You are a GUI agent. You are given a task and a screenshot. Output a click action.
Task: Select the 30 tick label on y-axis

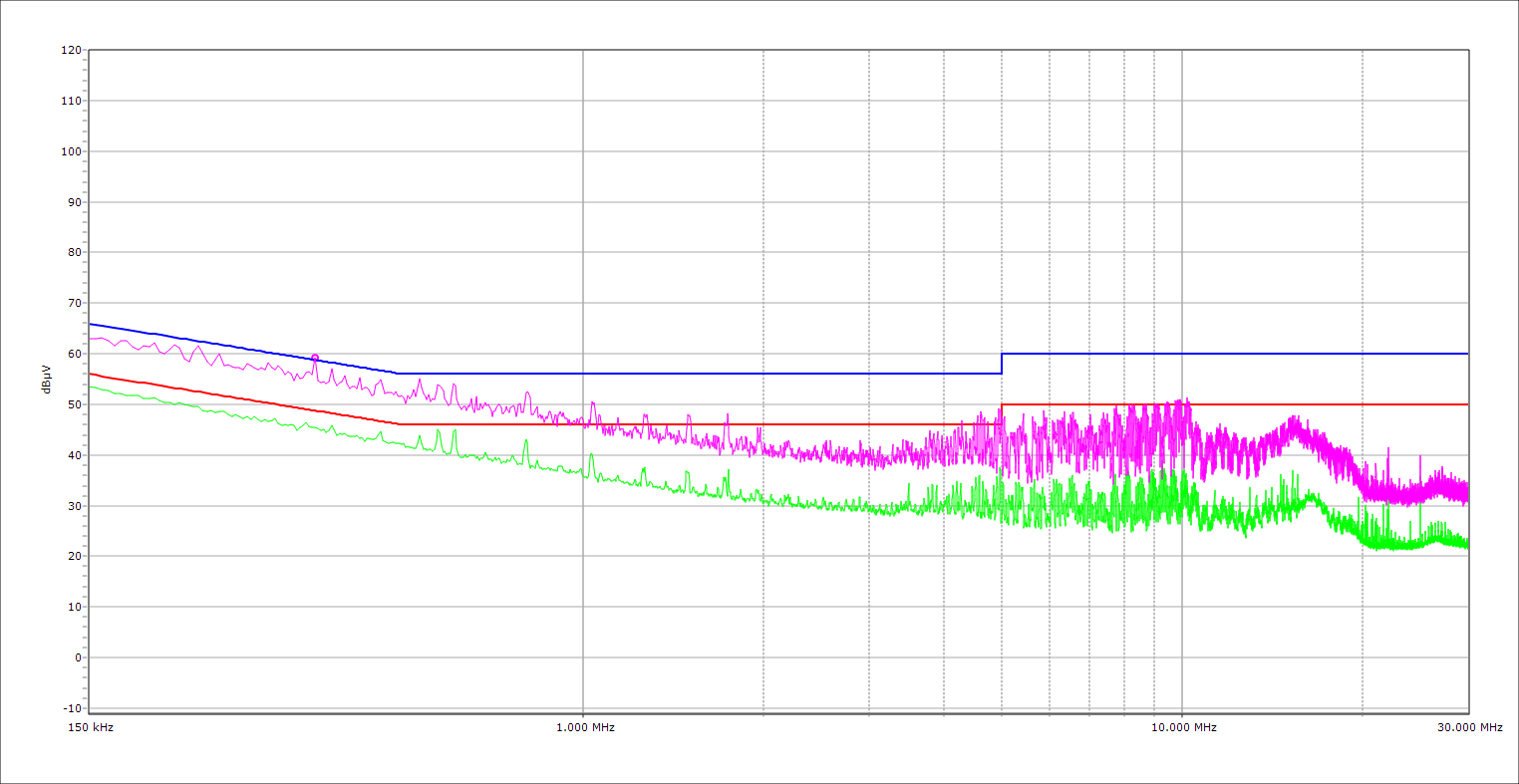click(x=74, y=506)
